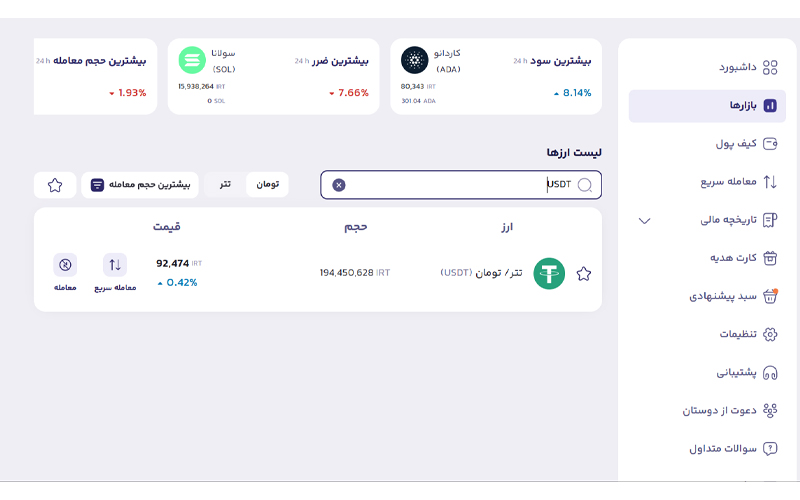Click the Cardano ADA coin icon

pyautogui.click(x=414, y=60)
